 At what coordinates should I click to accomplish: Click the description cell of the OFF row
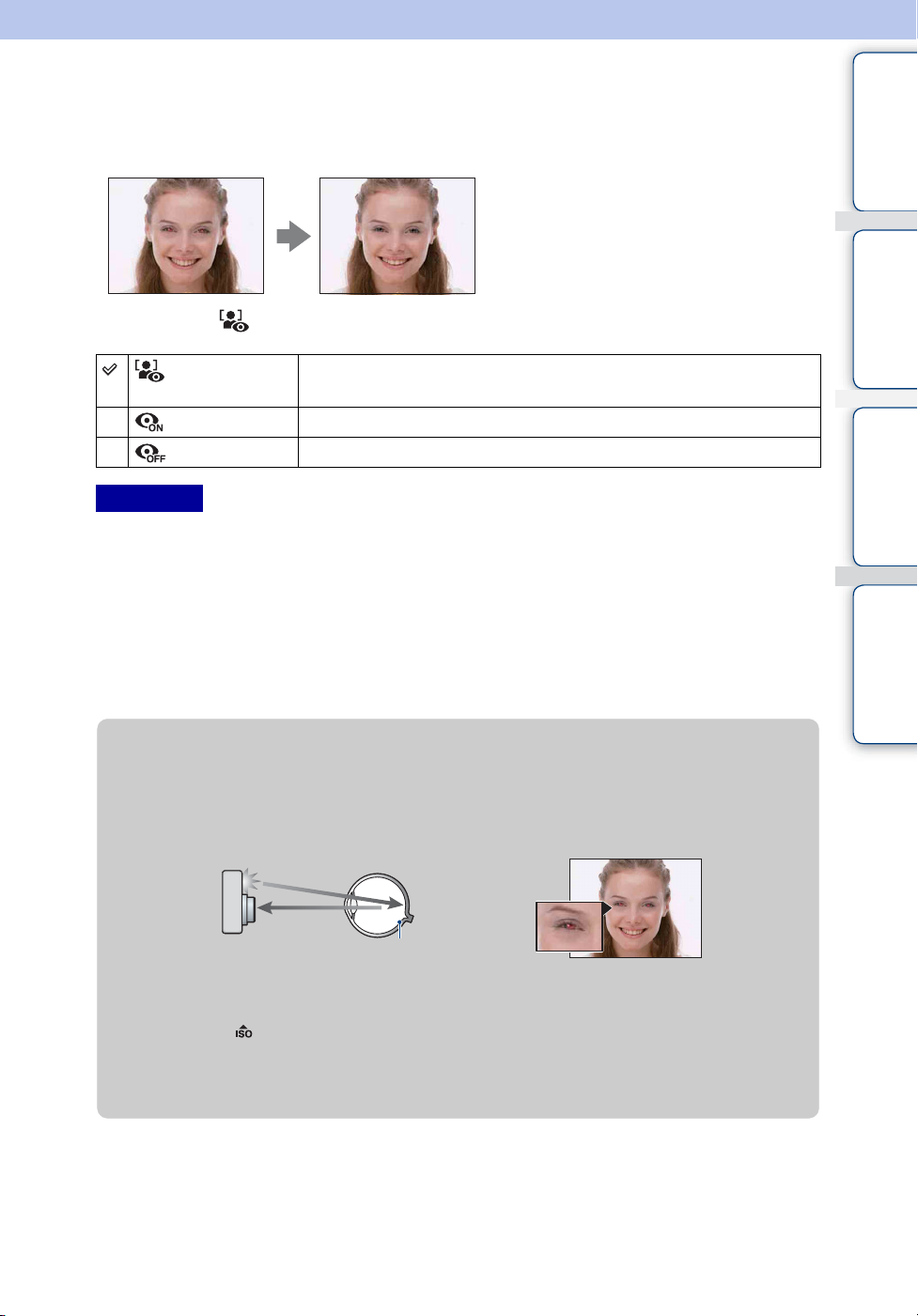tap(559, 452)
